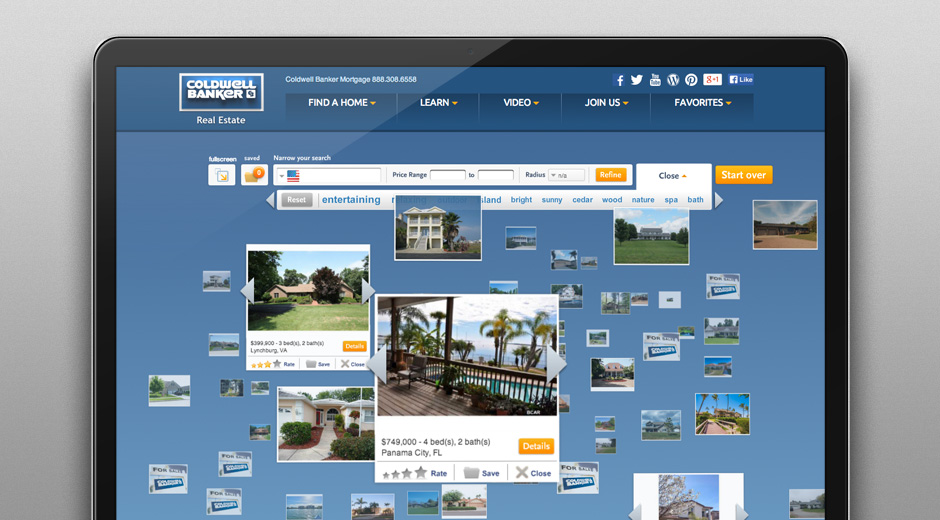Screen dimensions: 940x520
Task: Select the 'nature' tag
Action: point(643,200)
